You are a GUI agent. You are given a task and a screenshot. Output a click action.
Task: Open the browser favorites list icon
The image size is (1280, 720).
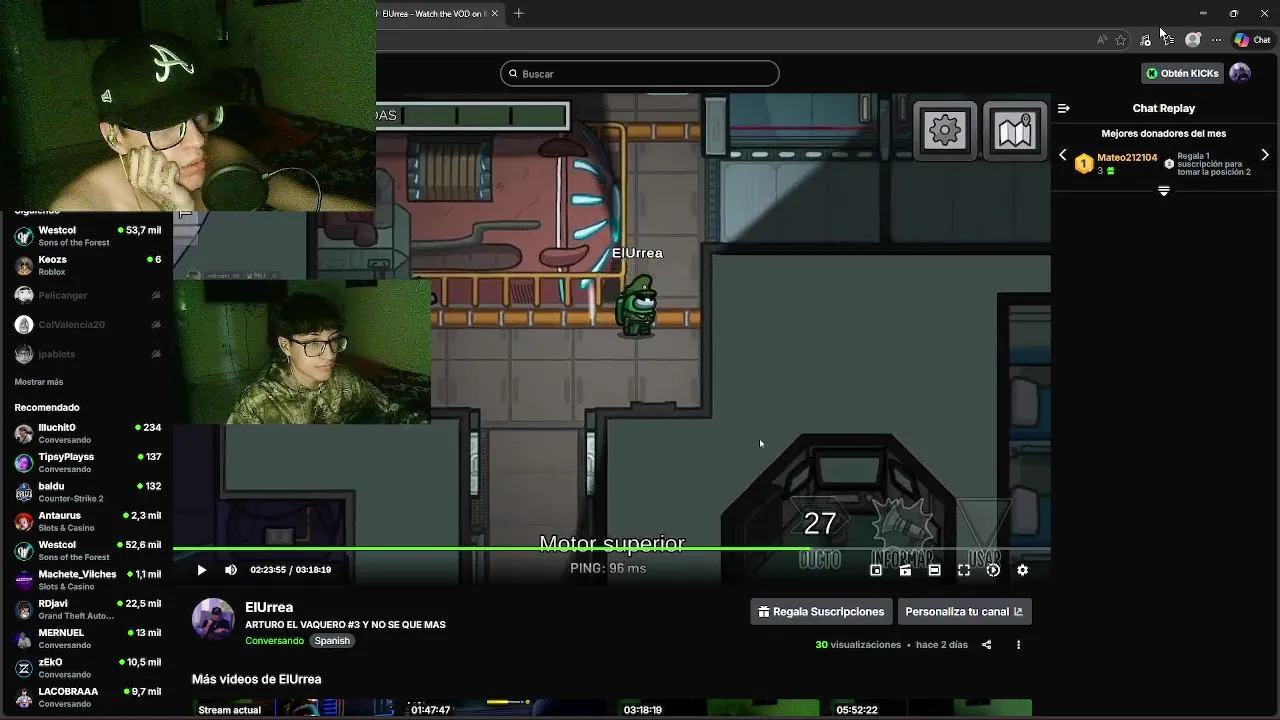click(1169, 40)
